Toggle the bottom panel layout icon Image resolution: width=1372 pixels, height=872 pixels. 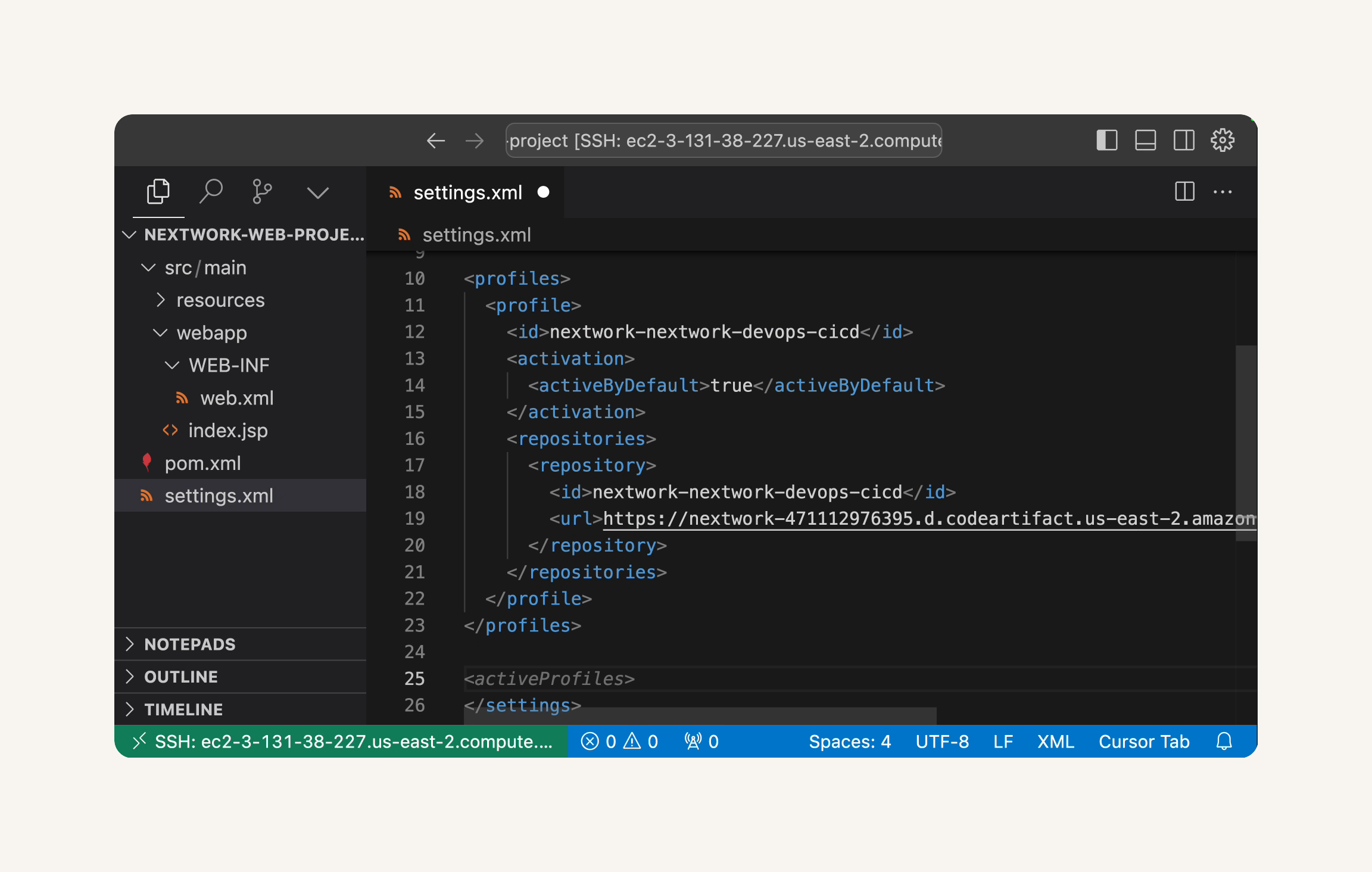click(x=1145, y=141)
